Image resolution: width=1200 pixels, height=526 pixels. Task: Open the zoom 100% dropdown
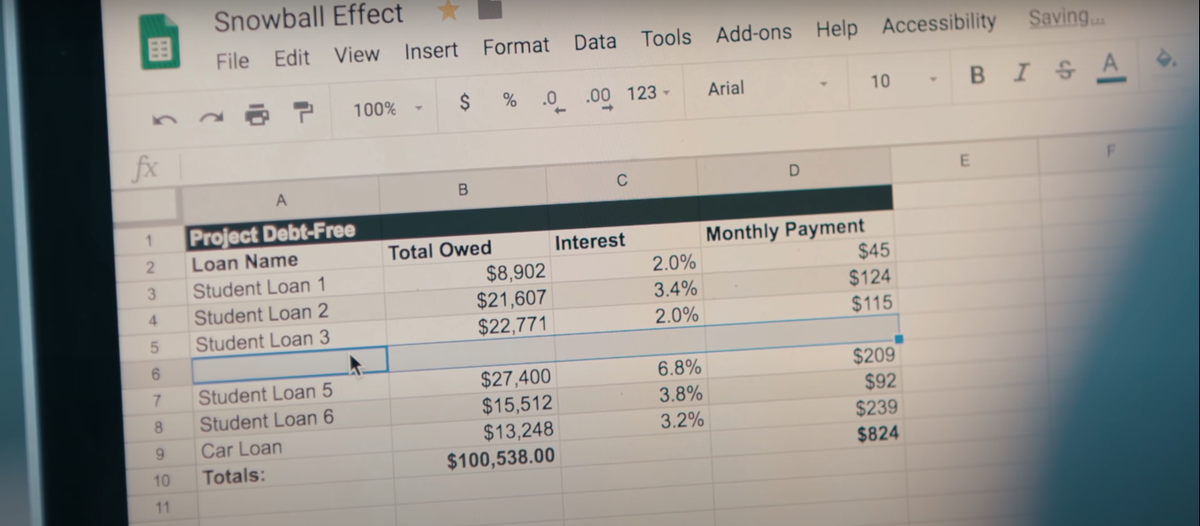388,108
